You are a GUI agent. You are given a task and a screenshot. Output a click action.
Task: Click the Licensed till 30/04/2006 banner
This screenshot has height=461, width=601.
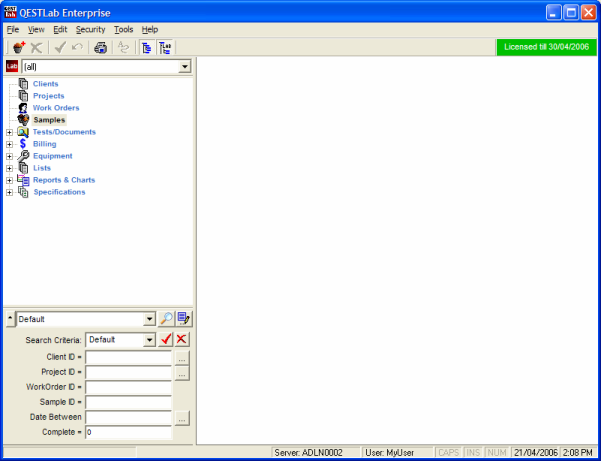pos(547,47)
